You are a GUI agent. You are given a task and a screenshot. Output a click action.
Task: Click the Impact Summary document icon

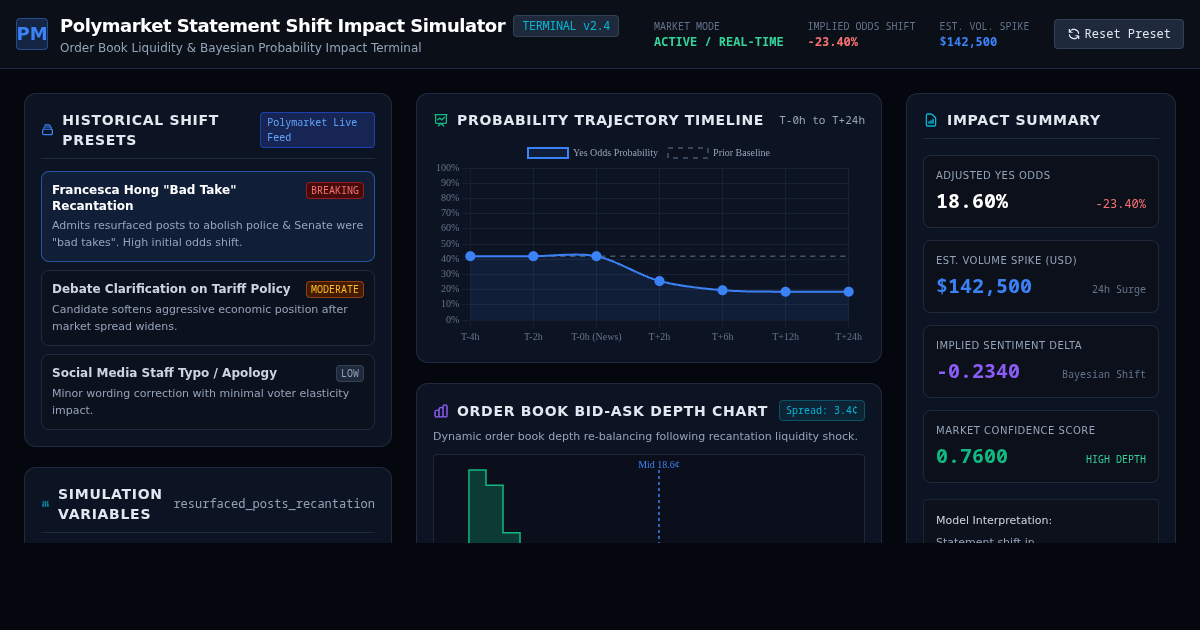tap(931, 120)
